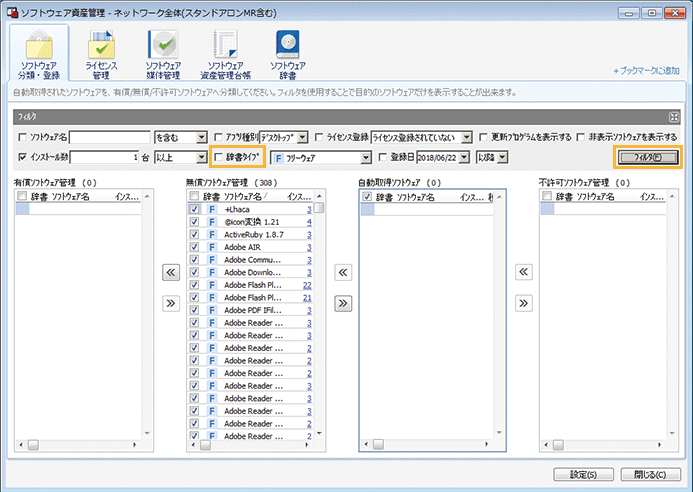Toggle header checkbox in 不許可ソフトウェア管理 list
The height and width of the screenshot is (492, 693).
tap(547, 196)
